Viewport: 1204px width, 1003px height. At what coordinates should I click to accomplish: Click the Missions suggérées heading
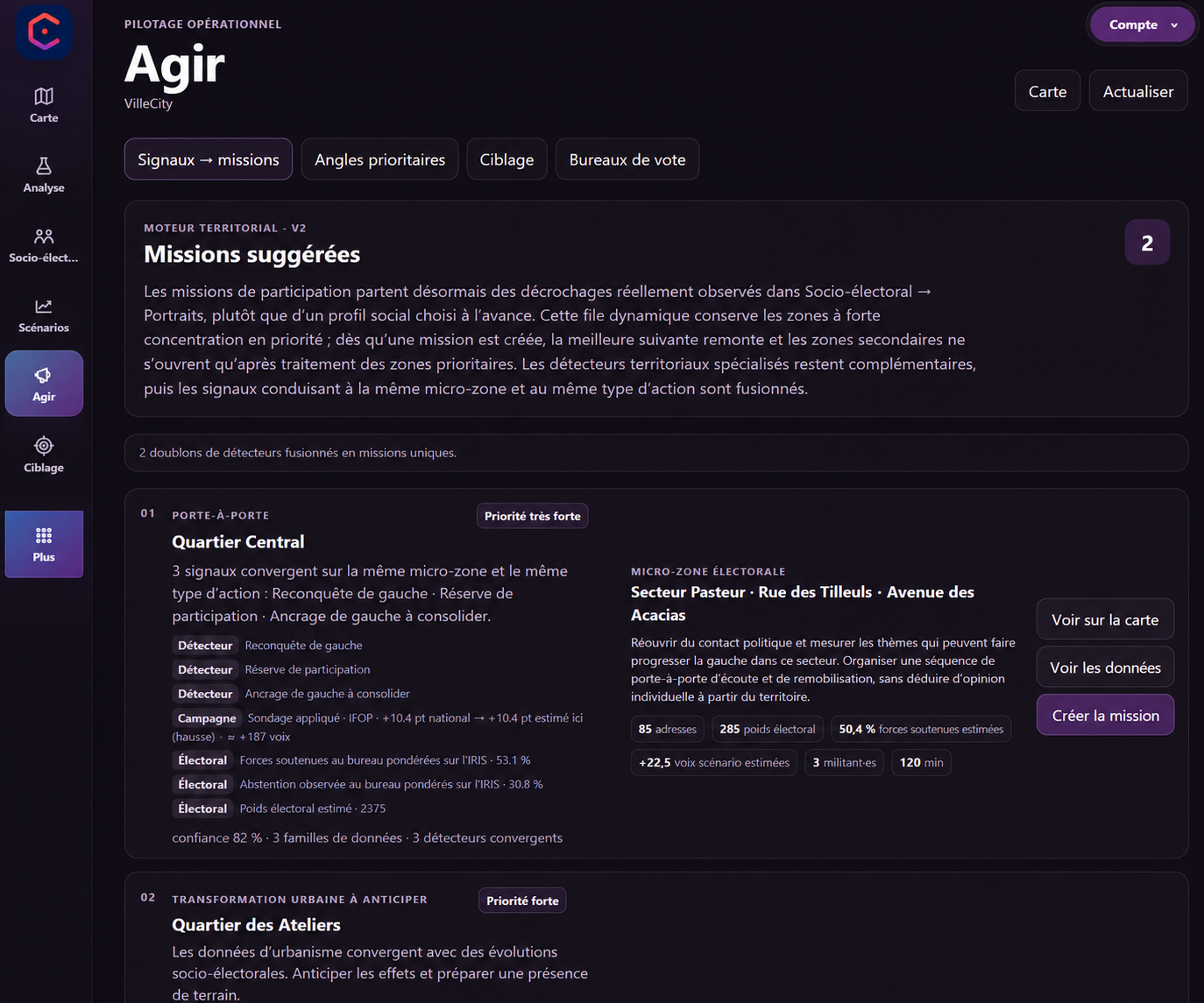click(x=252, y=254)
